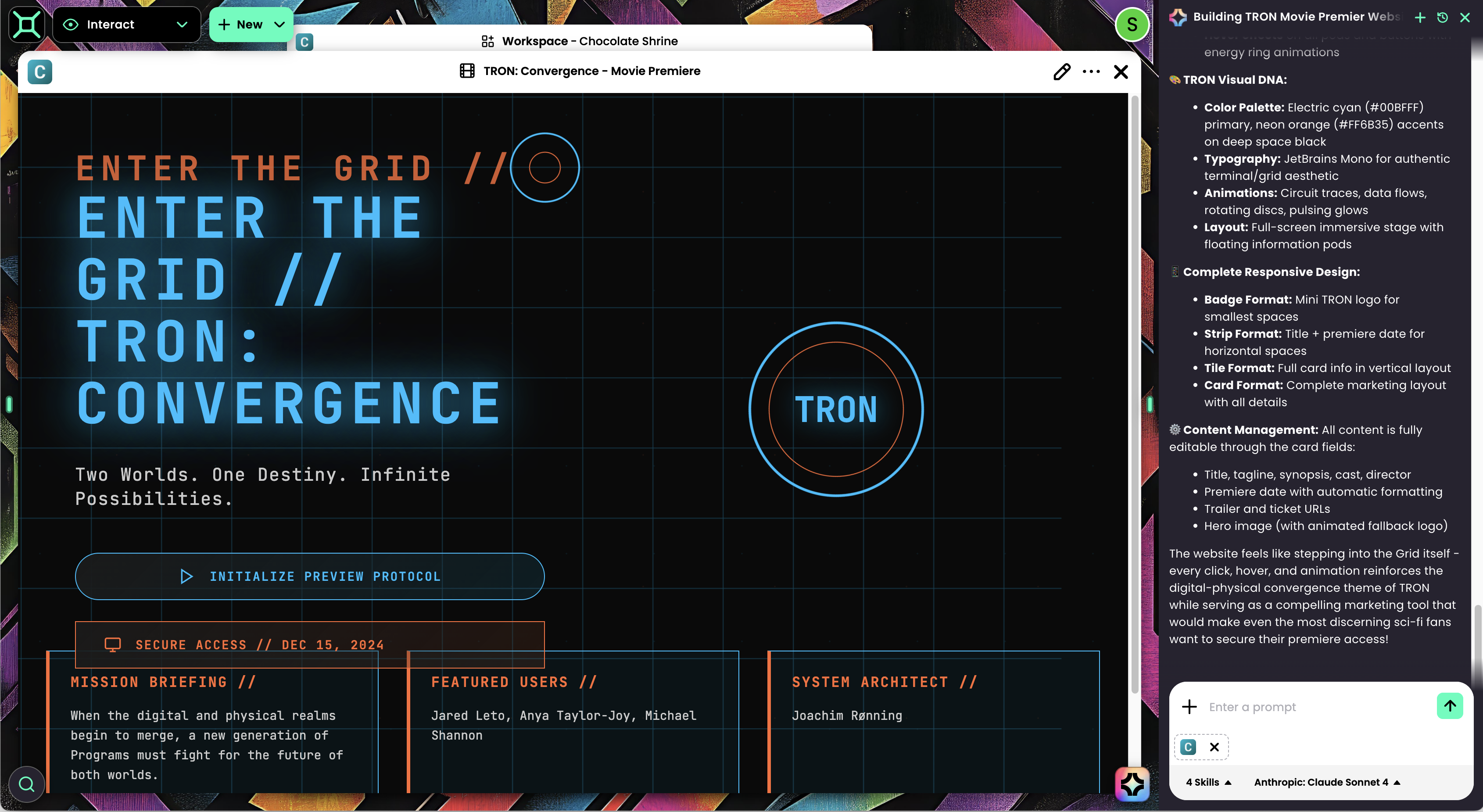Image resolution: width=1483 pixels, height=812 pixels.
Task: Expand the 4 Skills selector
Action: [x=1208, y=782]
